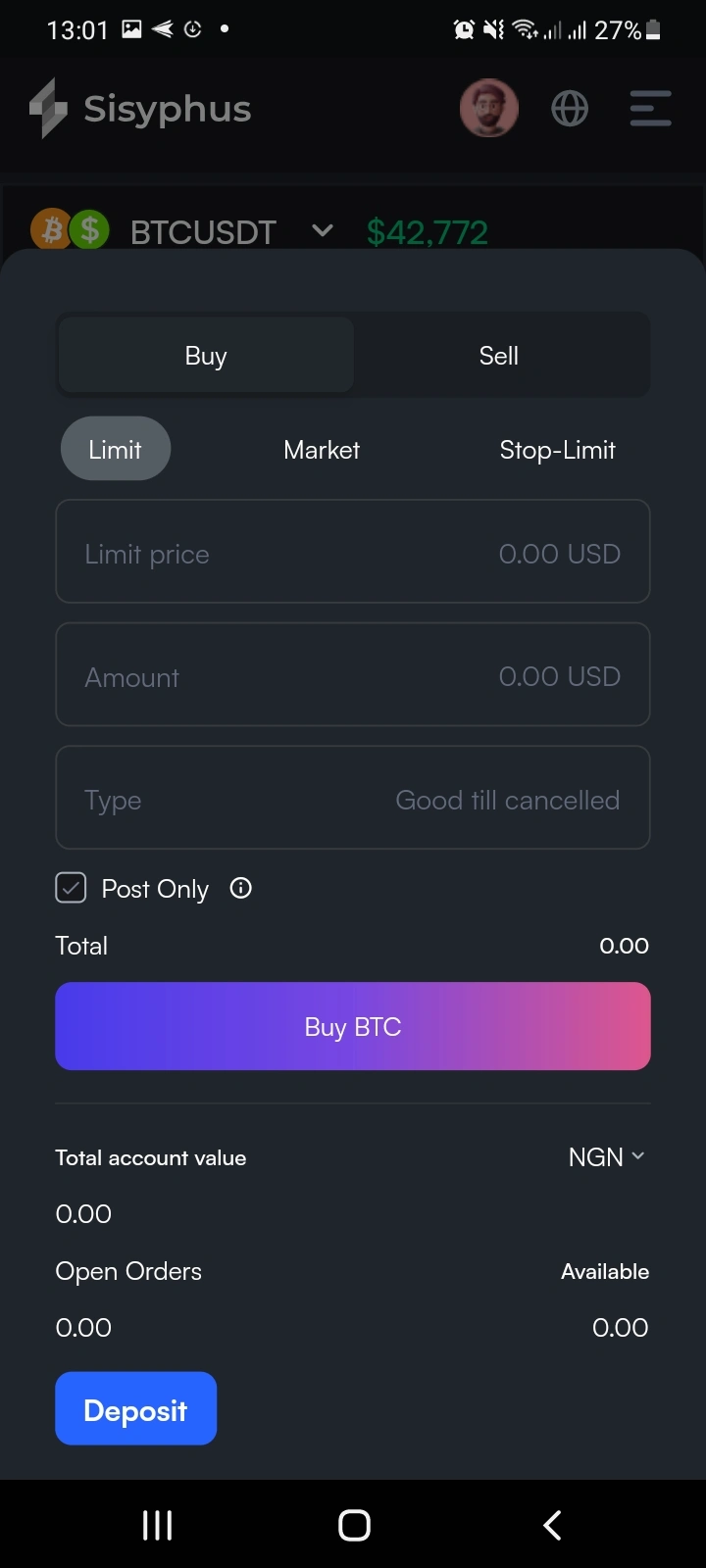Switch to the Sell tab

click(x=499, y=356)
